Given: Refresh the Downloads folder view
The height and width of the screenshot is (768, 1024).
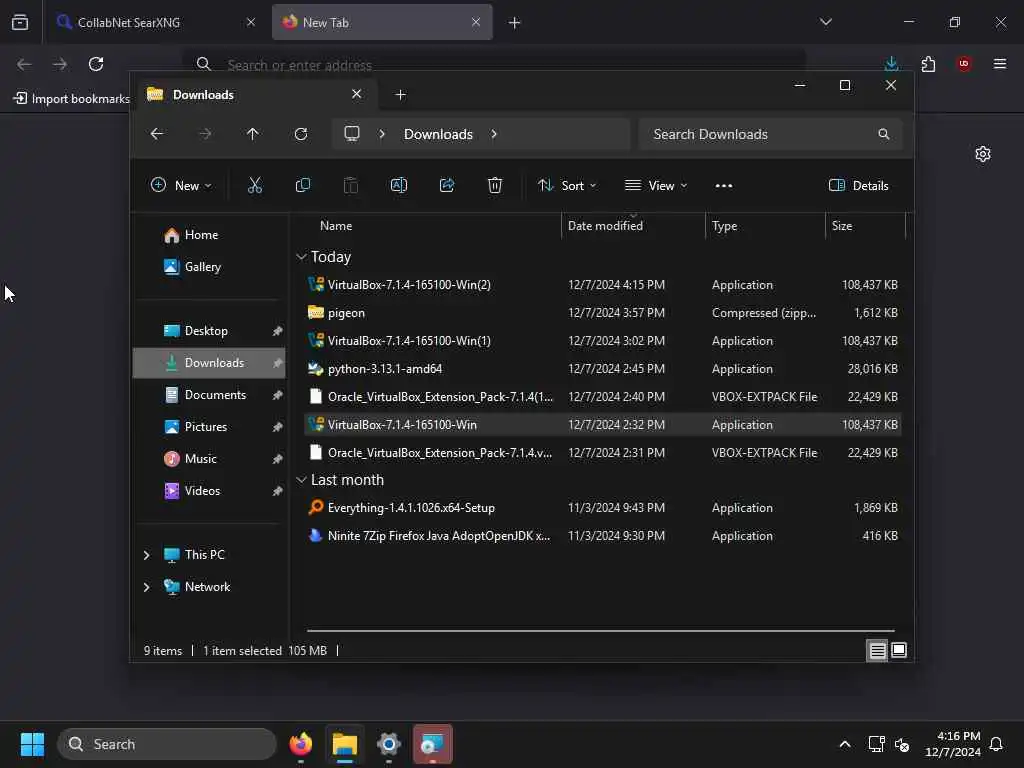Looking at the screenshot, I should [300, 134].
